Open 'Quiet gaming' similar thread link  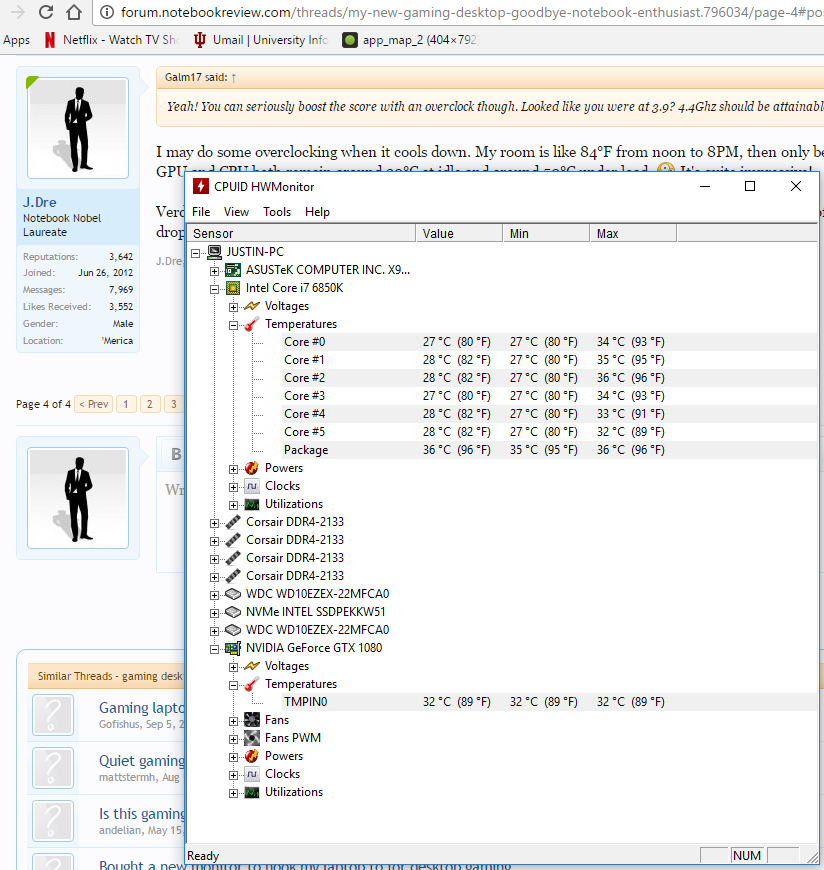point(141,761)
